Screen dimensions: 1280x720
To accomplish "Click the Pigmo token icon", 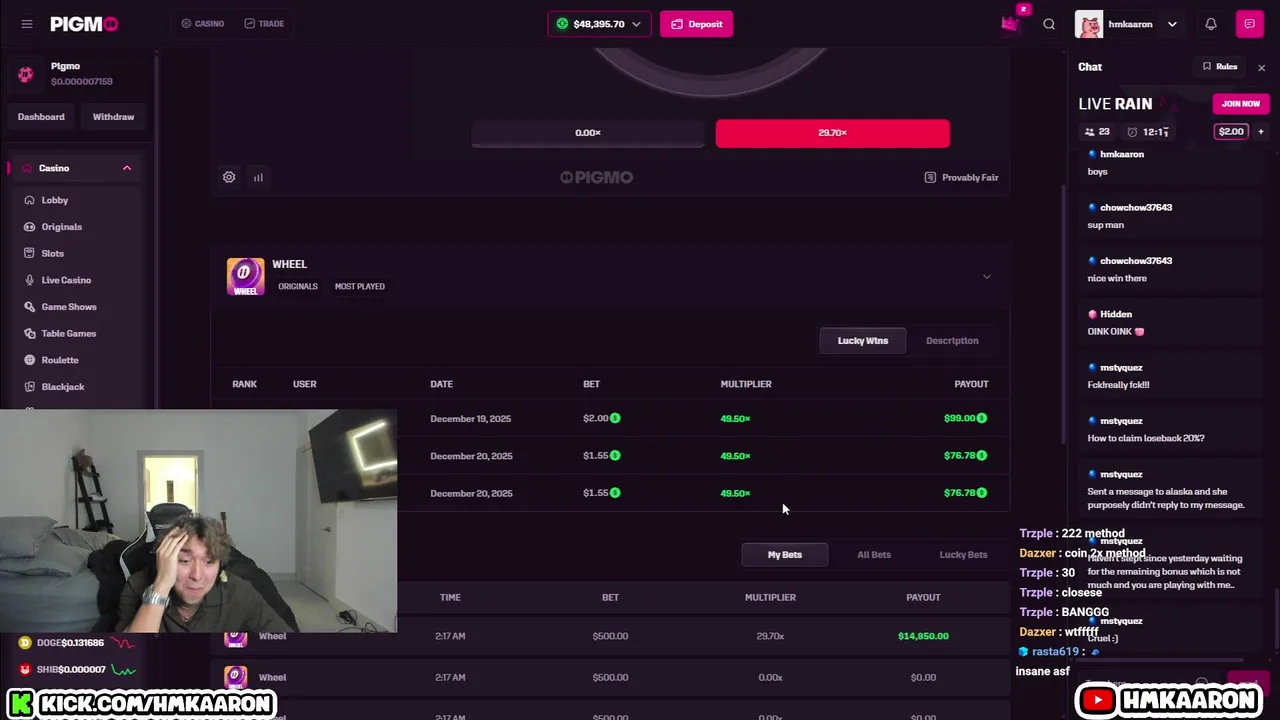I will 26,74.
